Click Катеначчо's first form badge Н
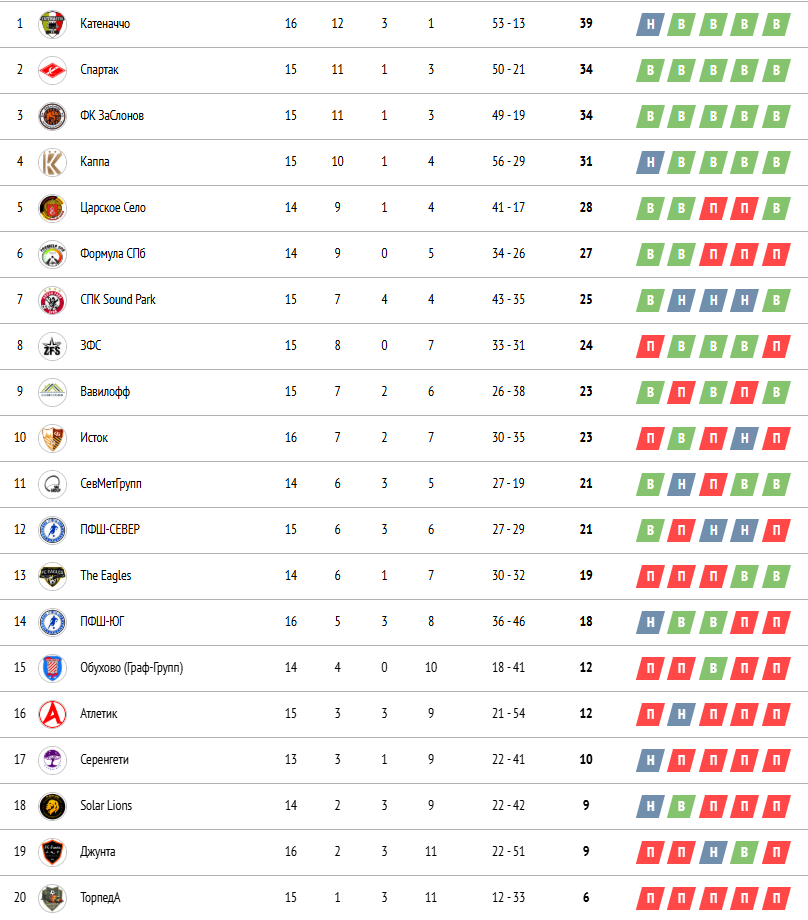Viewport: 808px width, 920px height. click(650, 25)
